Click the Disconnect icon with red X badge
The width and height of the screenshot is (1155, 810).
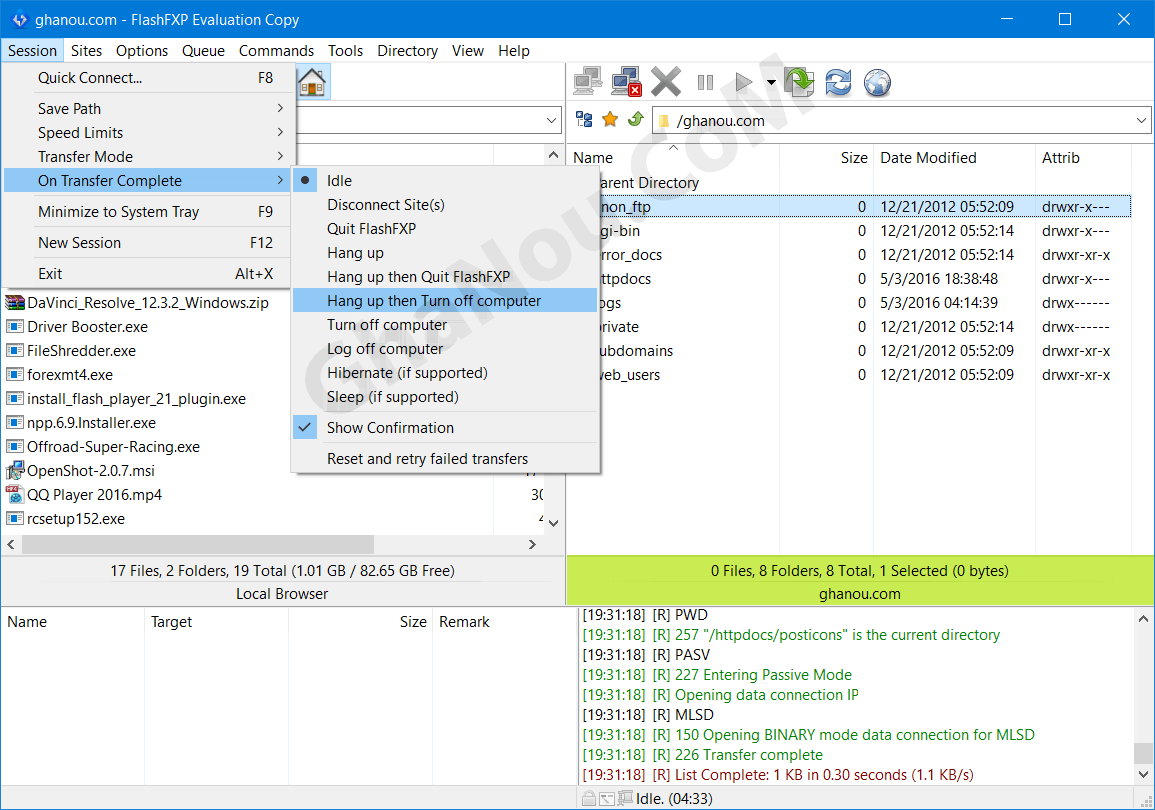pyautogui.click(x=626, y=82)
